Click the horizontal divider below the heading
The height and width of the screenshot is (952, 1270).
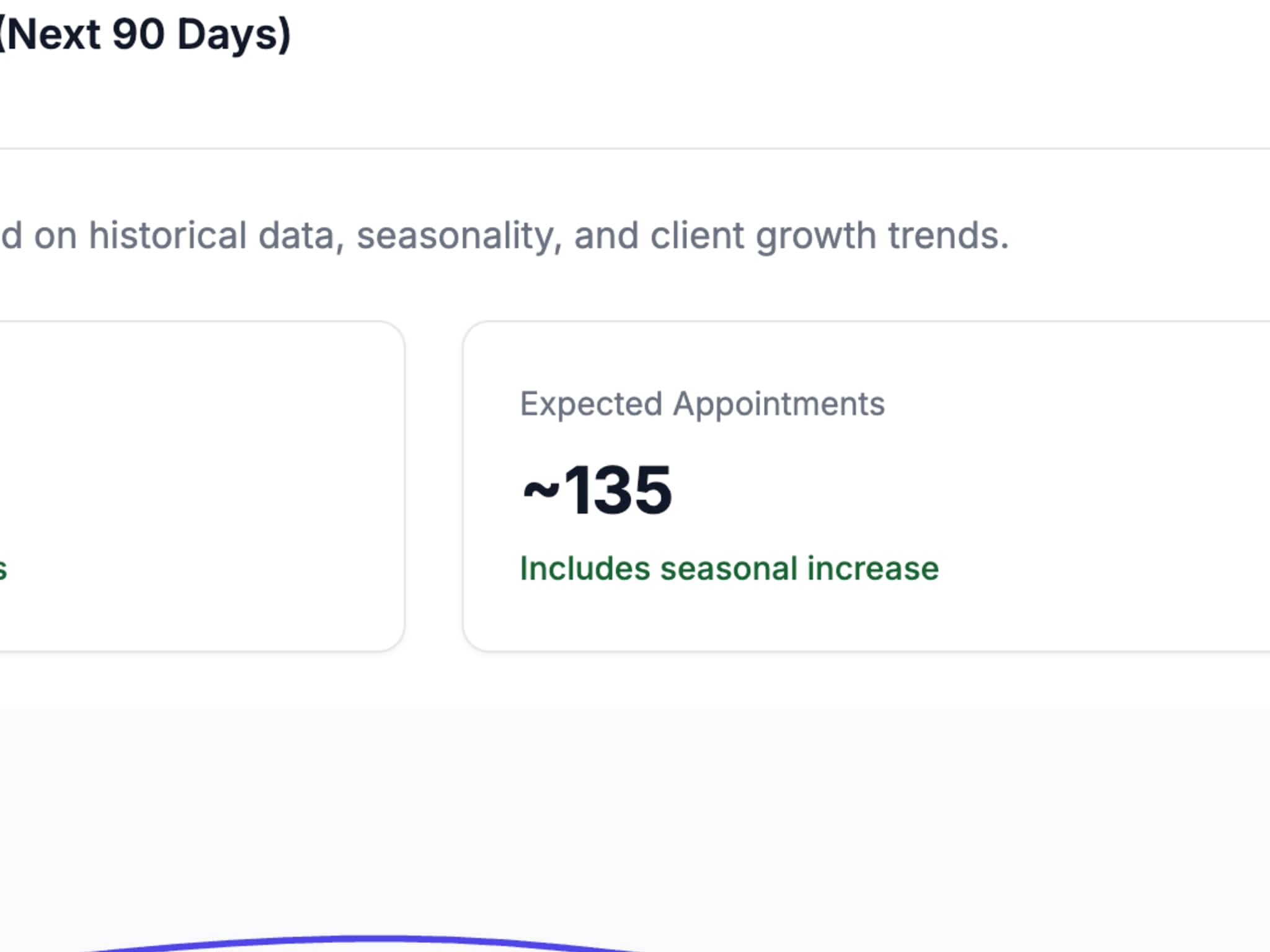[620, 148]
